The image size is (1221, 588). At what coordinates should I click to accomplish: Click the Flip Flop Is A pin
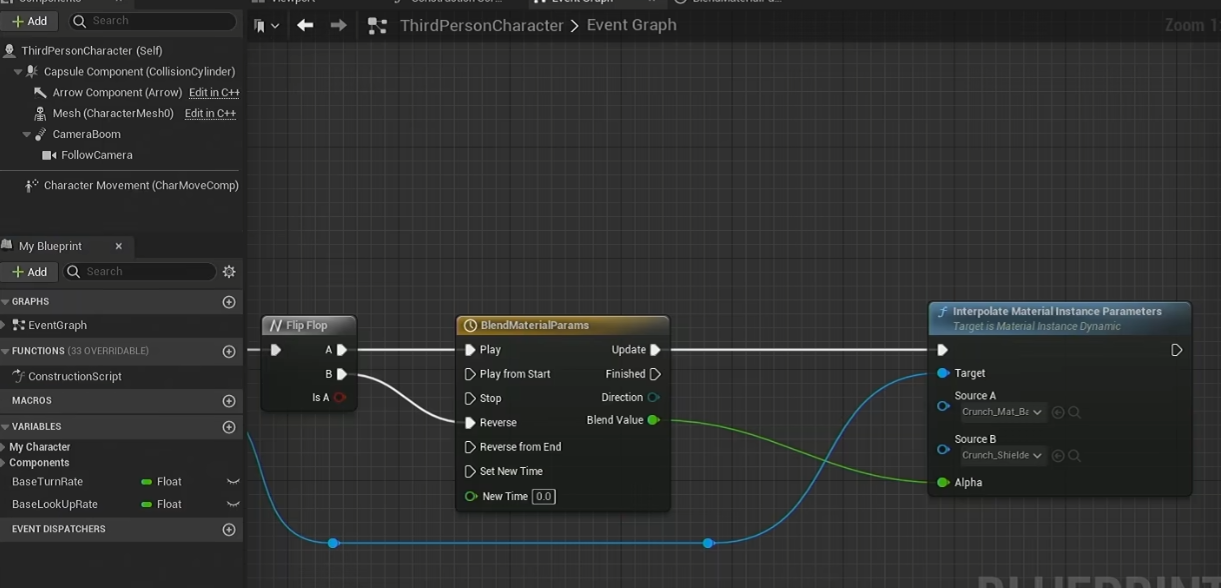coord(340,398)
